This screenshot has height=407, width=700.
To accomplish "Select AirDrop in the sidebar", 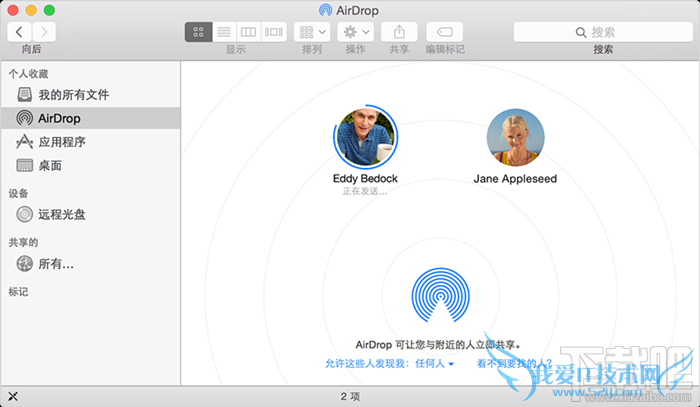I will (91, 118).
